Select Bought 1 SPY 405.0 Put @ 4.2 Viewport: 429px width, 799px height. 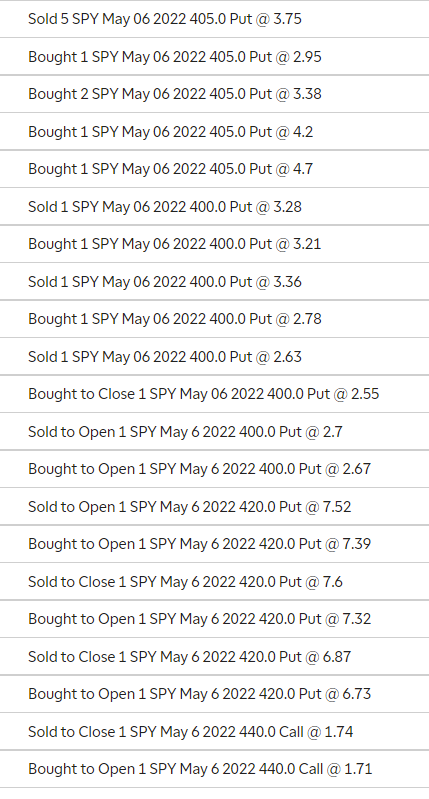click(214, 131)
